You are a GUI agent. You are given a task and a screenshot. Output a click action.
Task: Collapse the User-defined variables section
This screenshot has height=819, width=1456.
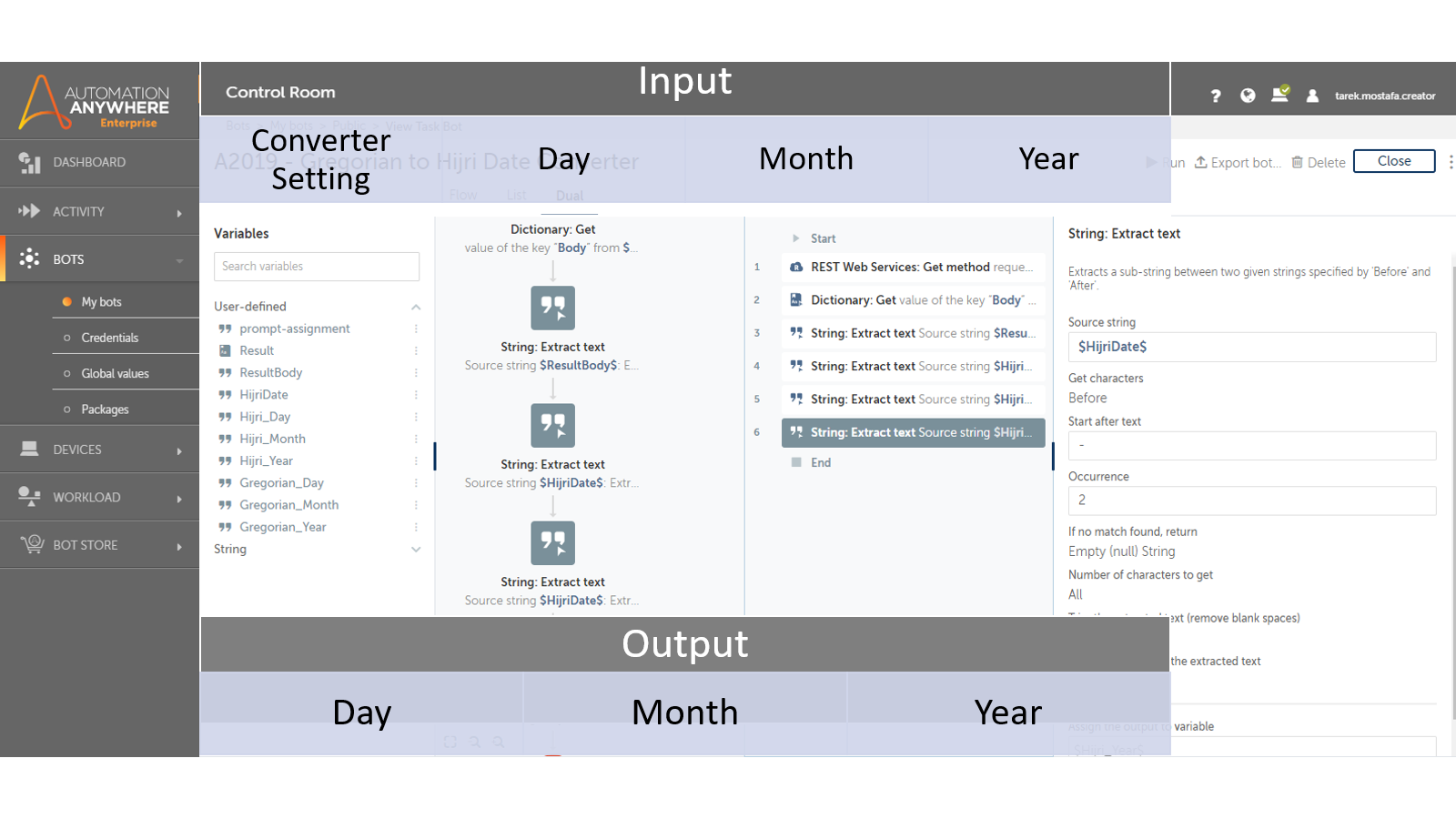(416, 307)
